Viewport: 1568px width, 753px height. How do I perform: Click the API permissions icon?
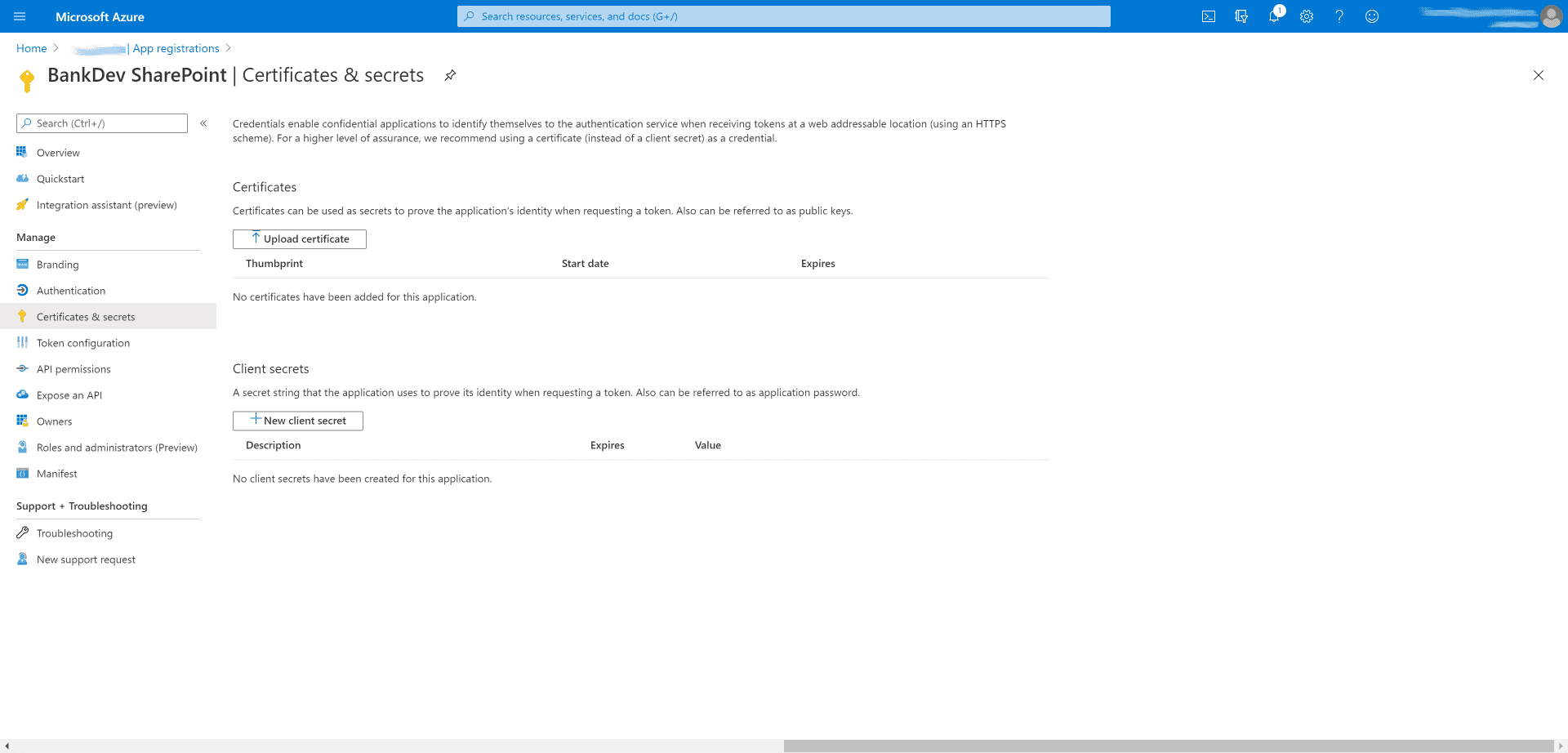click(x=22, y=369)
